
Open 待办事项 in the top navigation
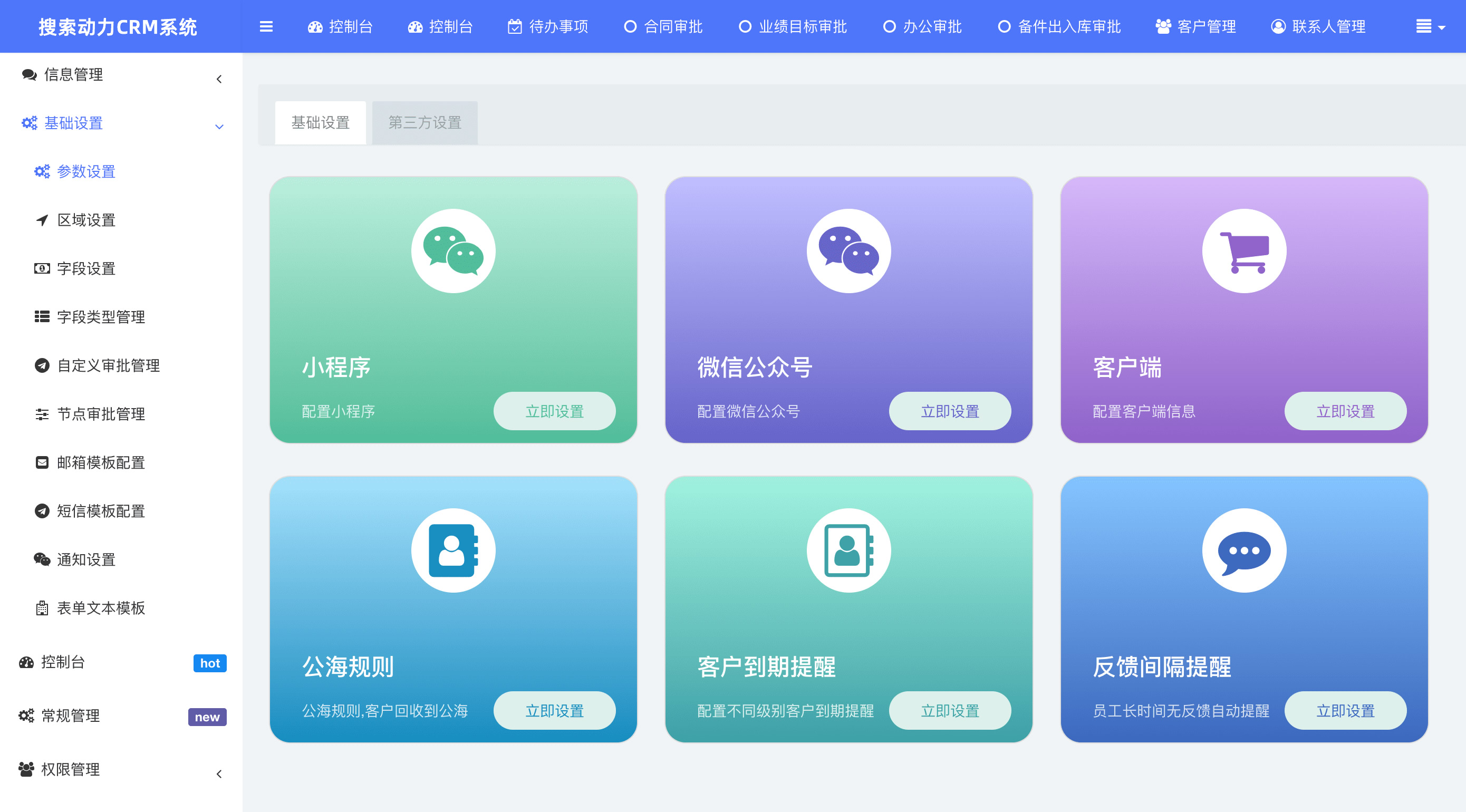(x=548, y=27)
